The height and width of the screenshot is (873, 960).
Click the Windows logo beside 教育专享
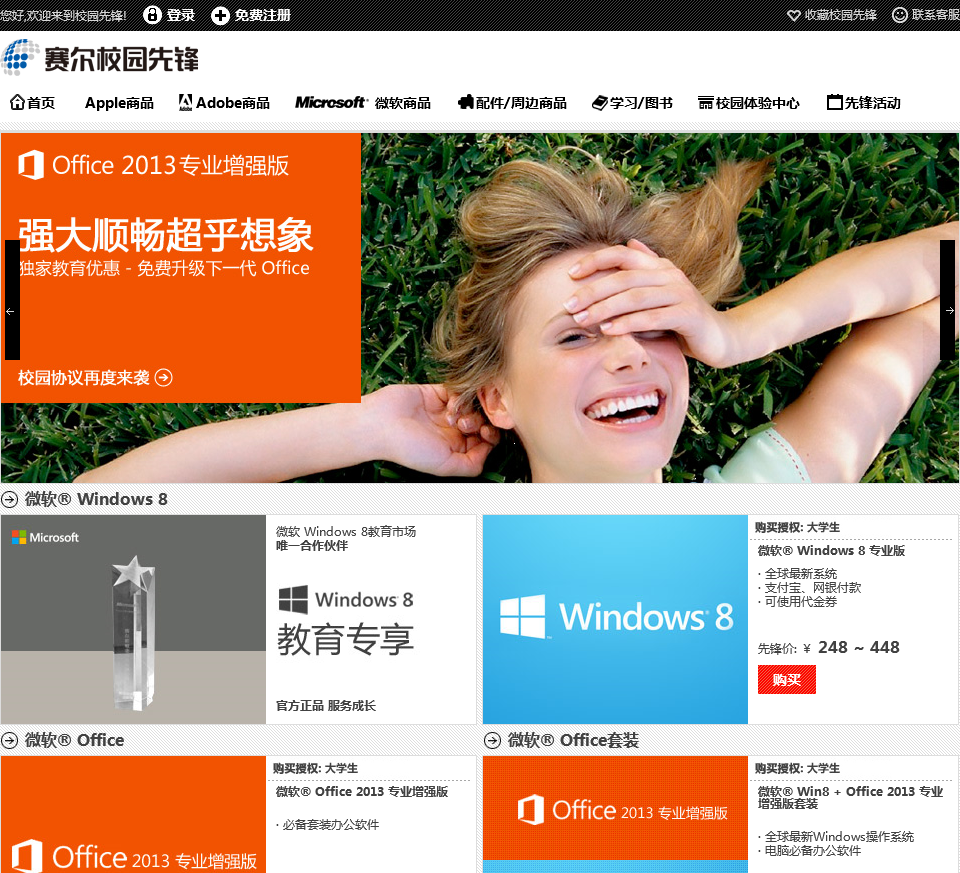pos(293,599)
